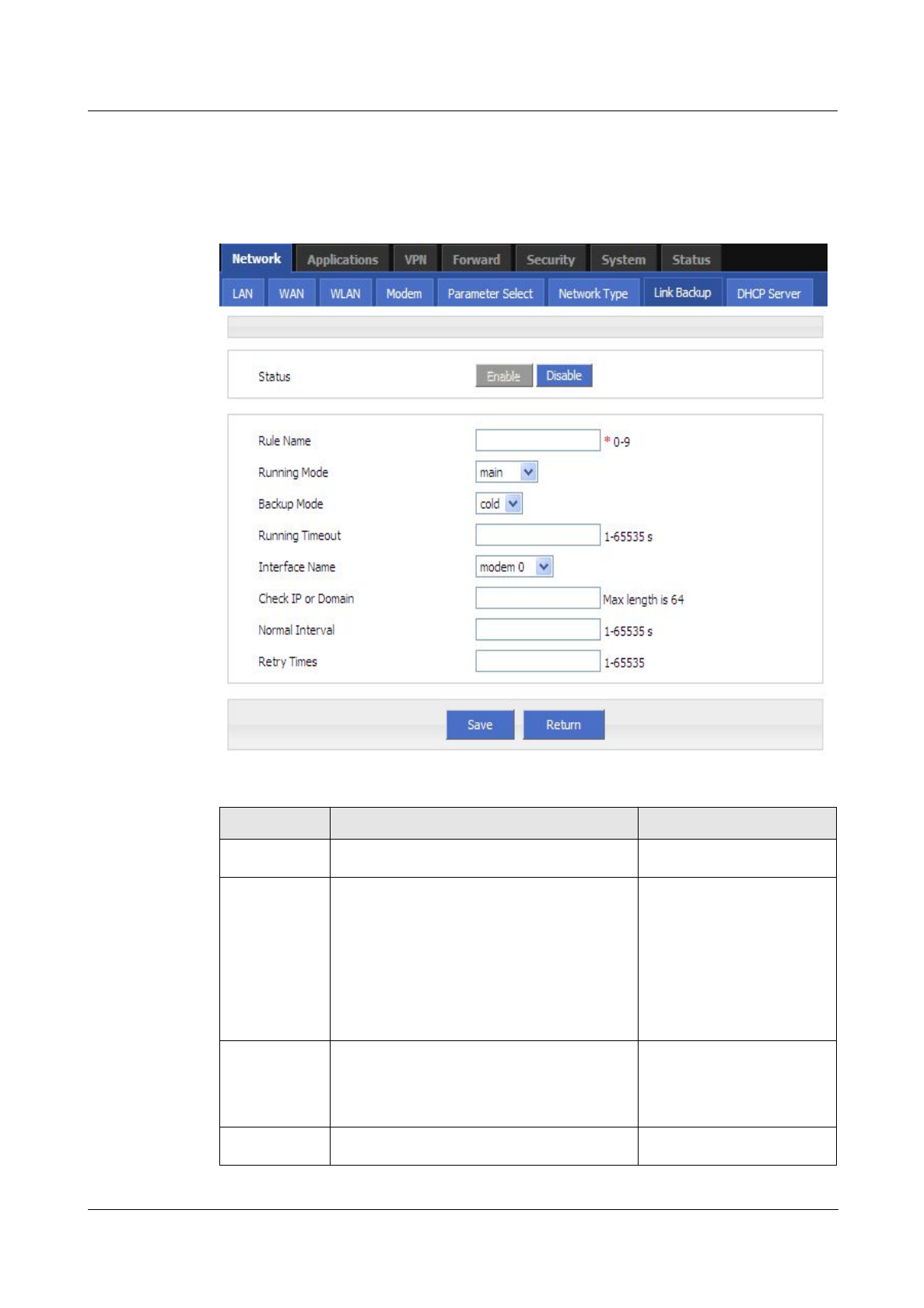Select the WAN sub-tab
The image size is (924, 1308).
[292, 293]
